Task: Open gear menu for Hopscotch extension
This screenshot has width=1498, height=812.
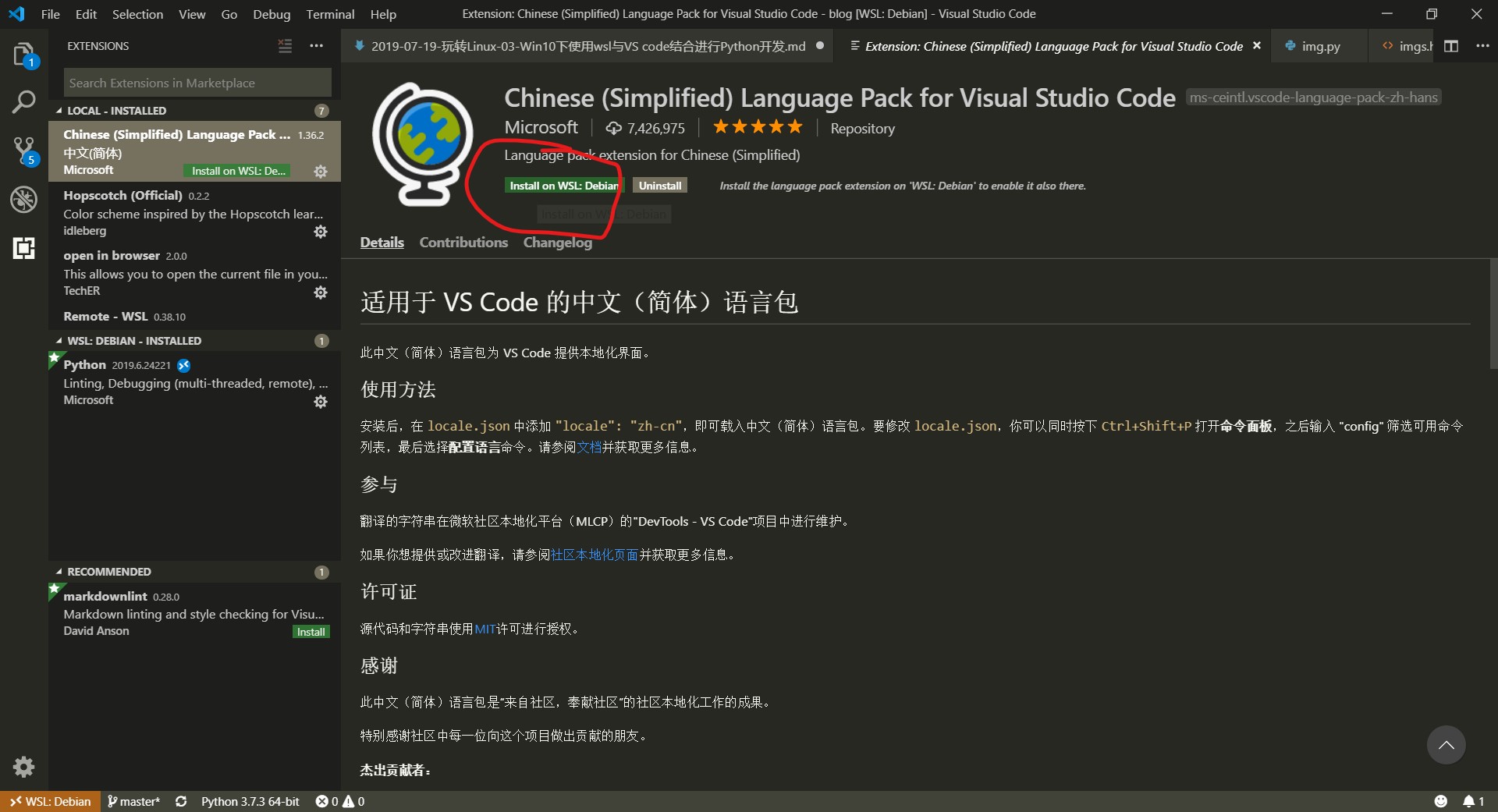Action: tap(321, 232)
